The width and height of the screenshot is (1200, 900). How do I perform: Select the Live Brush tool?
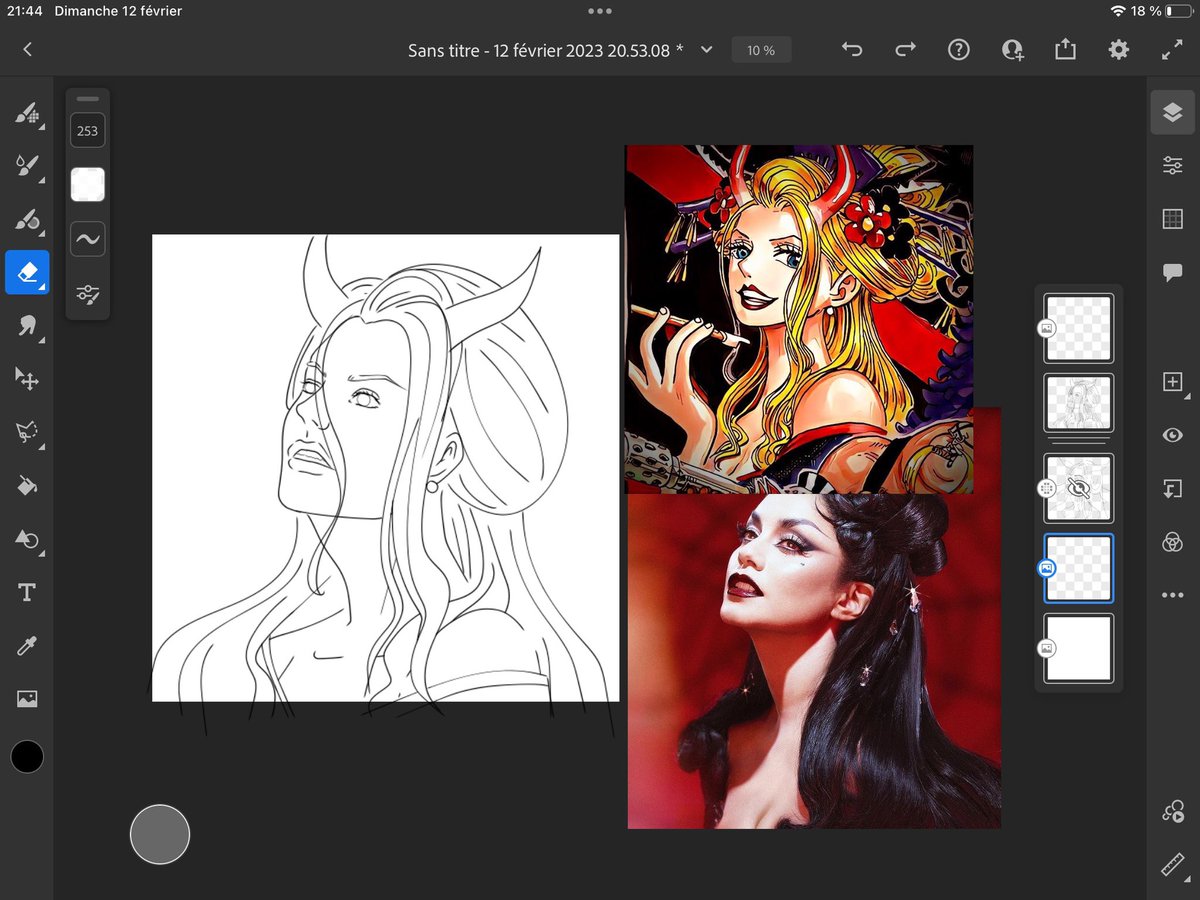pyautogui.click(x=27, y=165)
